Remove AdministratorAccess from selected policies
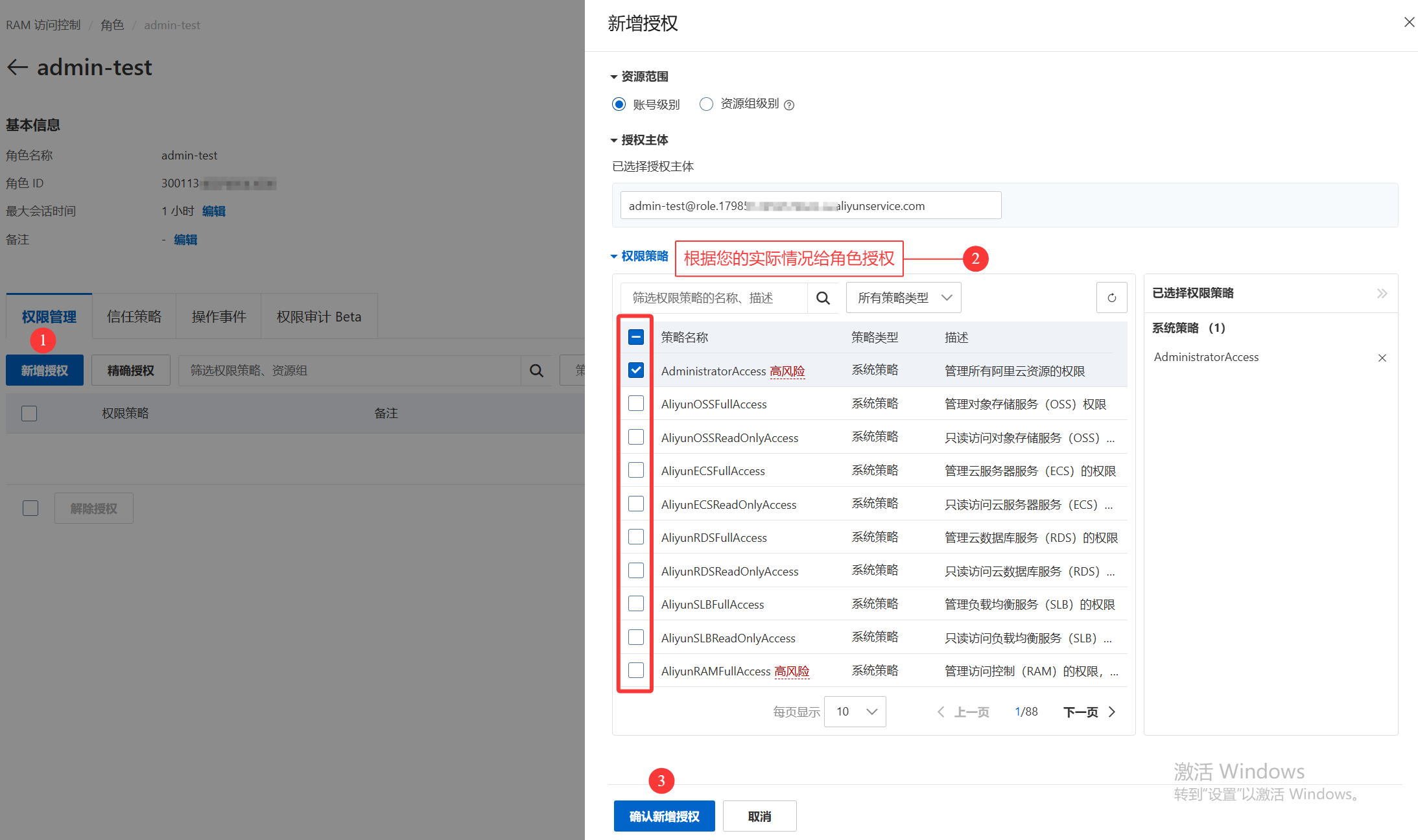 tap(1382, 358)
